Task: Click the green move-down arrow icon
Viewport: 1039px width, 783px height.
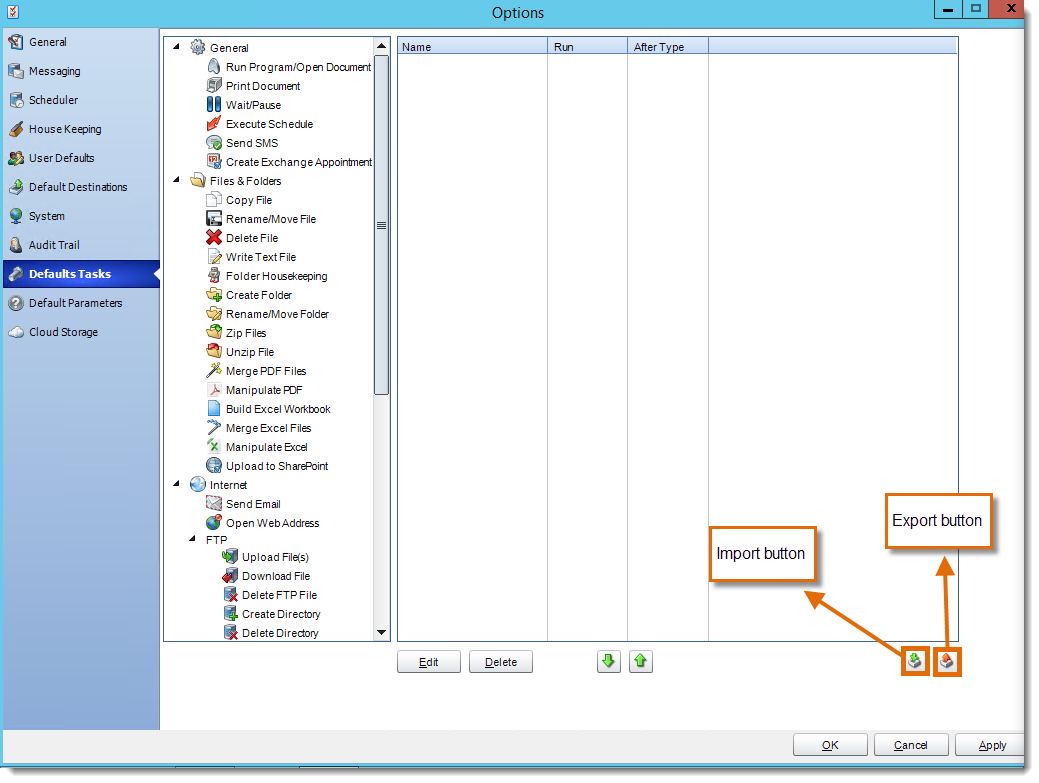Action: (608, 661)
